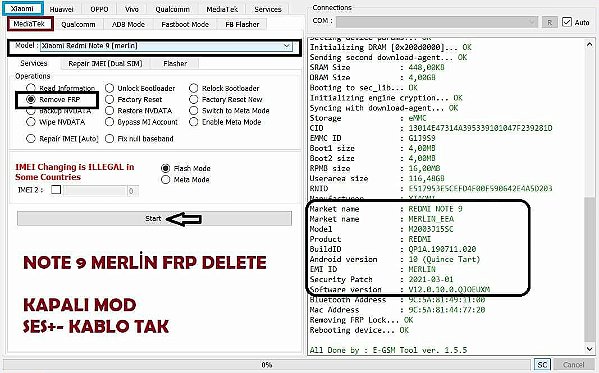Image resolution: width=599 pixels, height=373 pixels.
Task: Click the log scrollbar up arrow
Action: point(589,44)
